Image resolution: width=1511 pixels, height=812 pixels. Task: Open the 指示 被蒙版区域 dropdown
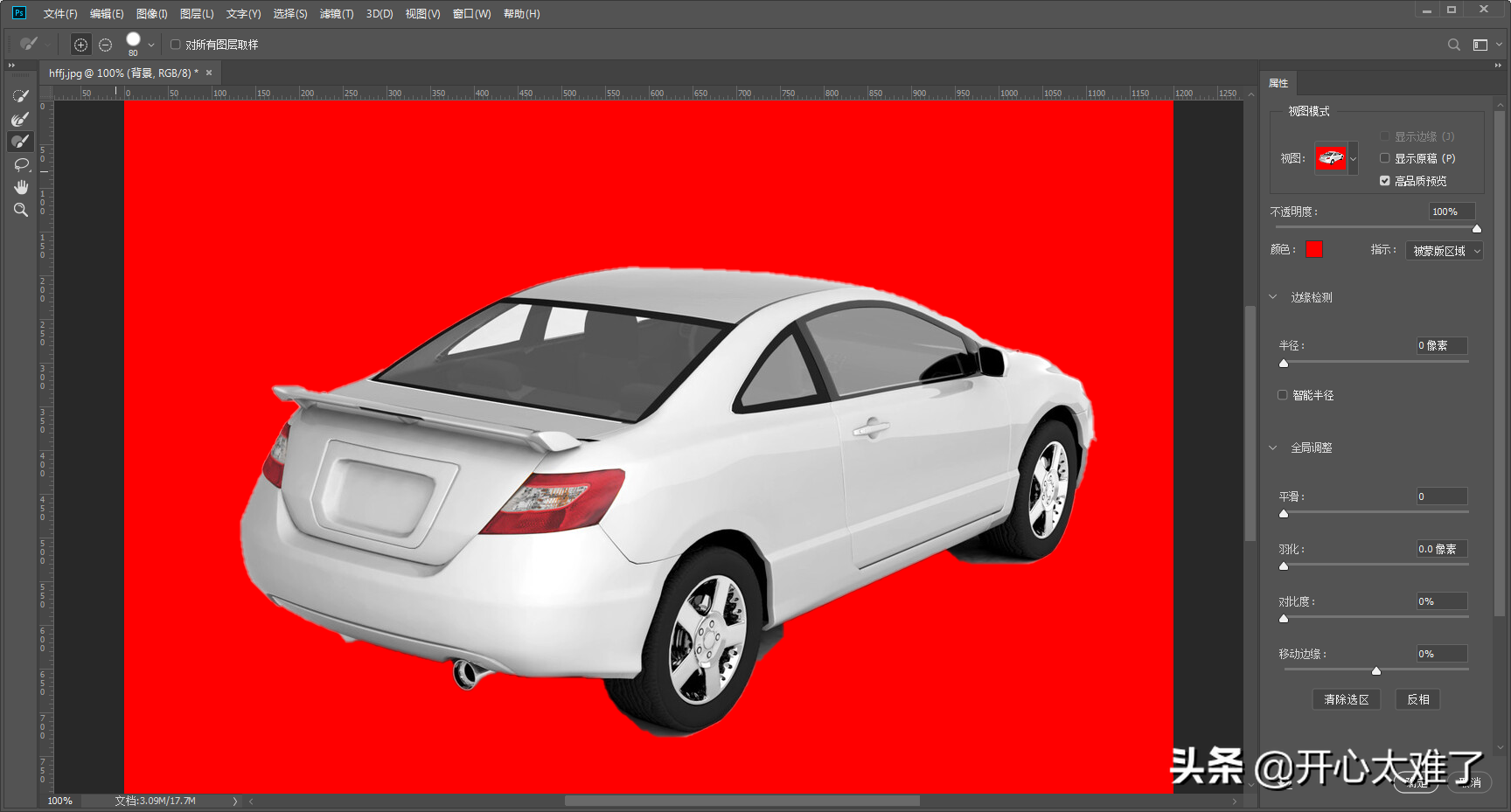tap(1444, 251)
